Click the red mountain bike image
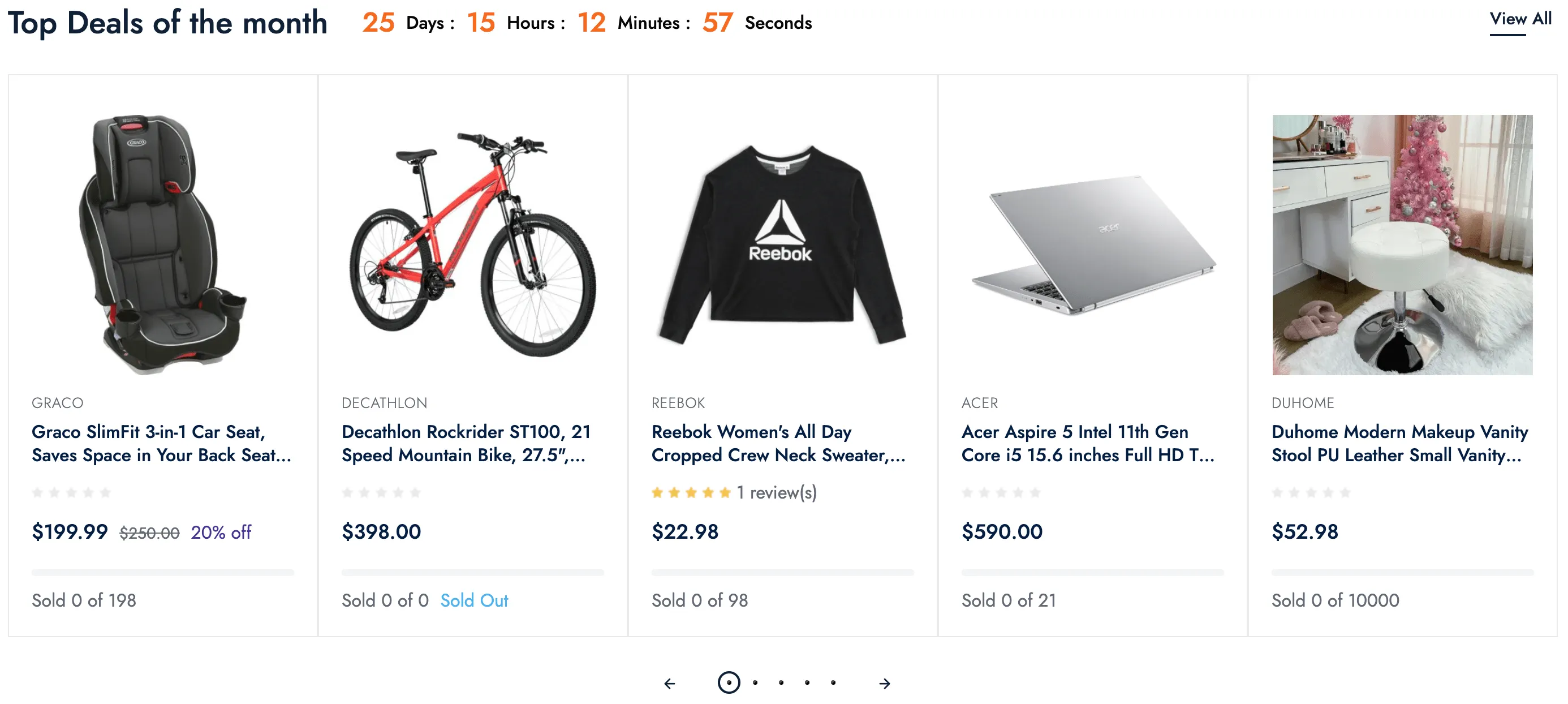Screen dimensions: 1568x704 point(473,244)
